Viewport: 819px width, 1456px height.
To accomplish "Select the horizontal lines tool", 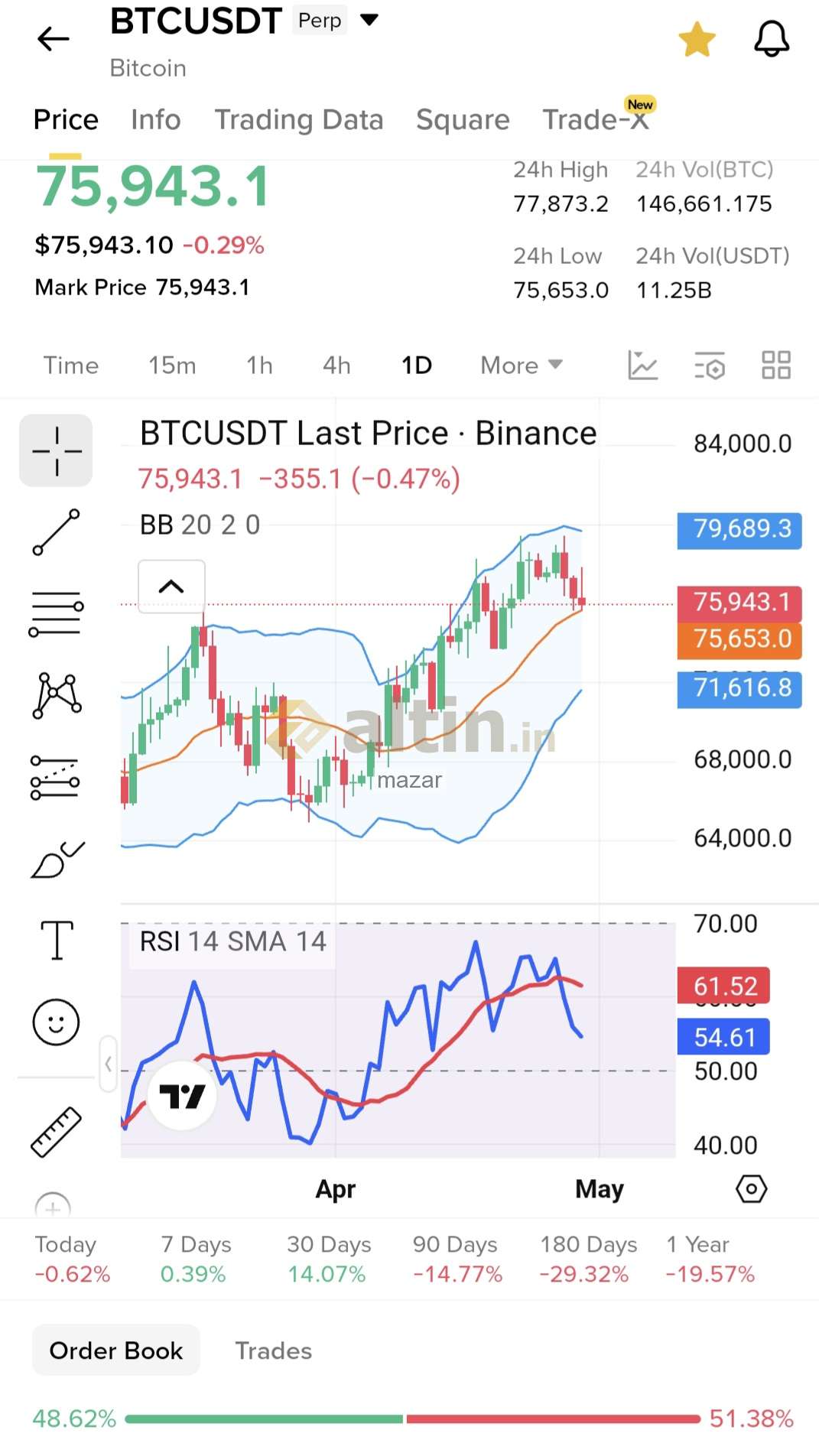I will tap(56, 614).
